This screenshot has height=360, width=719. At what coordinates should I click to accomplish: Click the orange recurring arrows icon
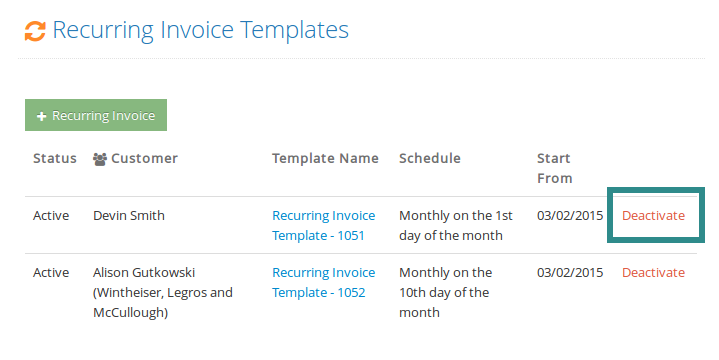click(35, 31)
